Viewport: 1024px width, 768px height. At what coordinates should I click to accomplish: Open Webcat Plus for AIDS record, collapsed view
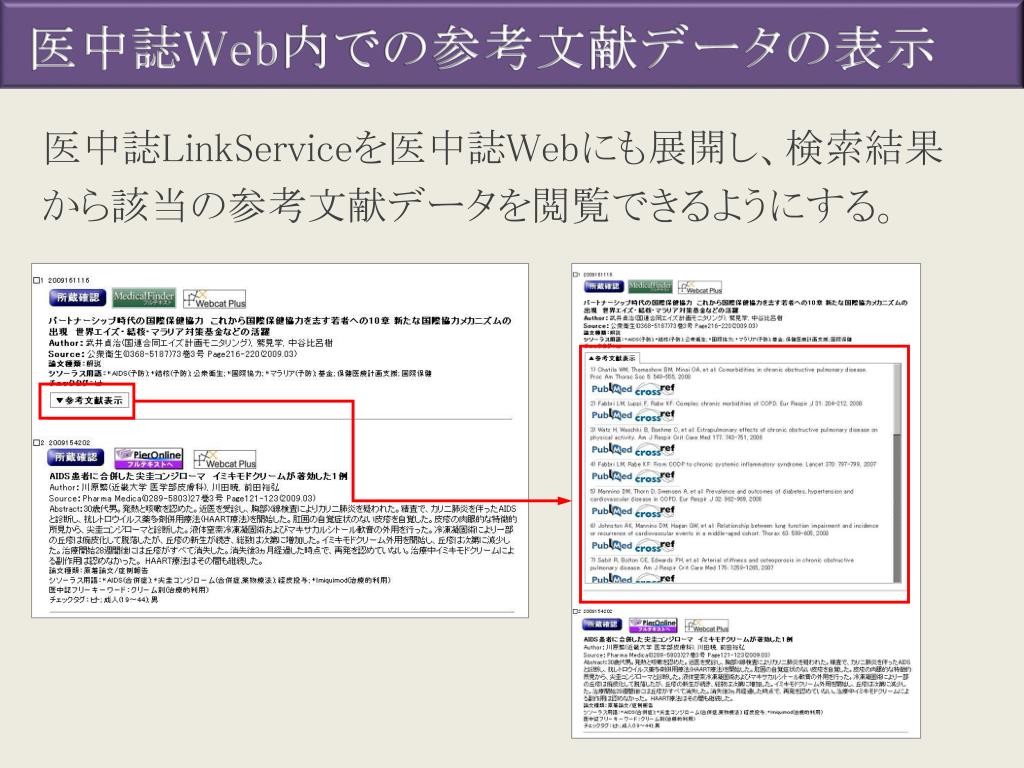click(x=225, y=458)
